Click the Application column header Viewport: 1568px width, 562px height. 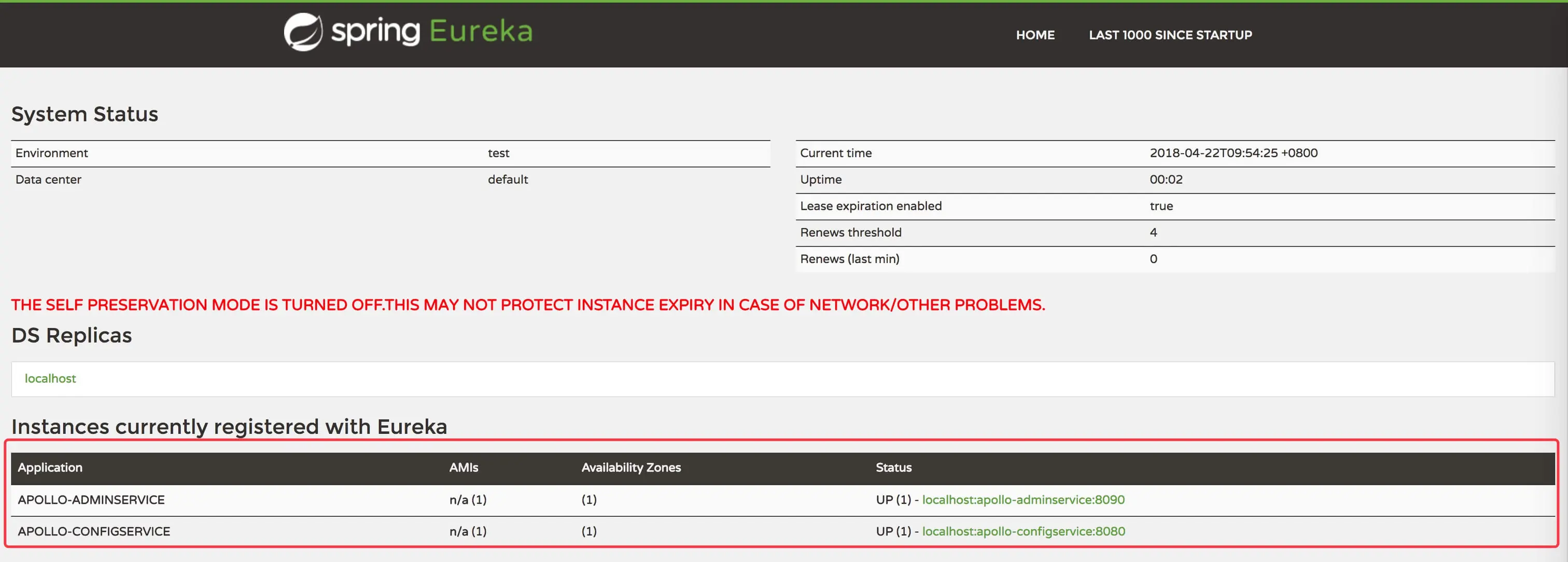(x=50, y=468)
